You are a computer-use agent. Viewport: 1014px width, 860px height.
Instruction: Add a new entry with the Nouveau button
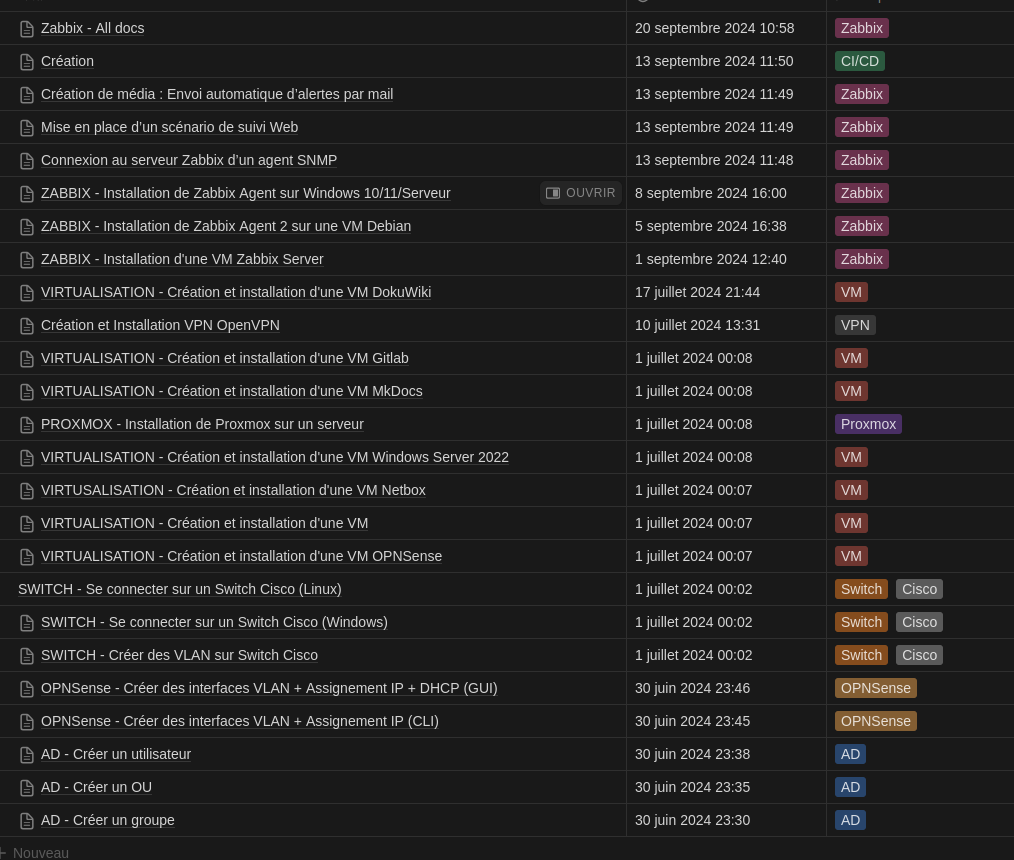(40, 853)
